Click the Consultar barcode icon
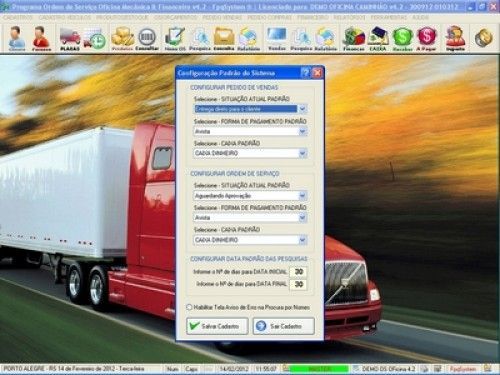Screen dimensions: 500x375 [147, 39]
